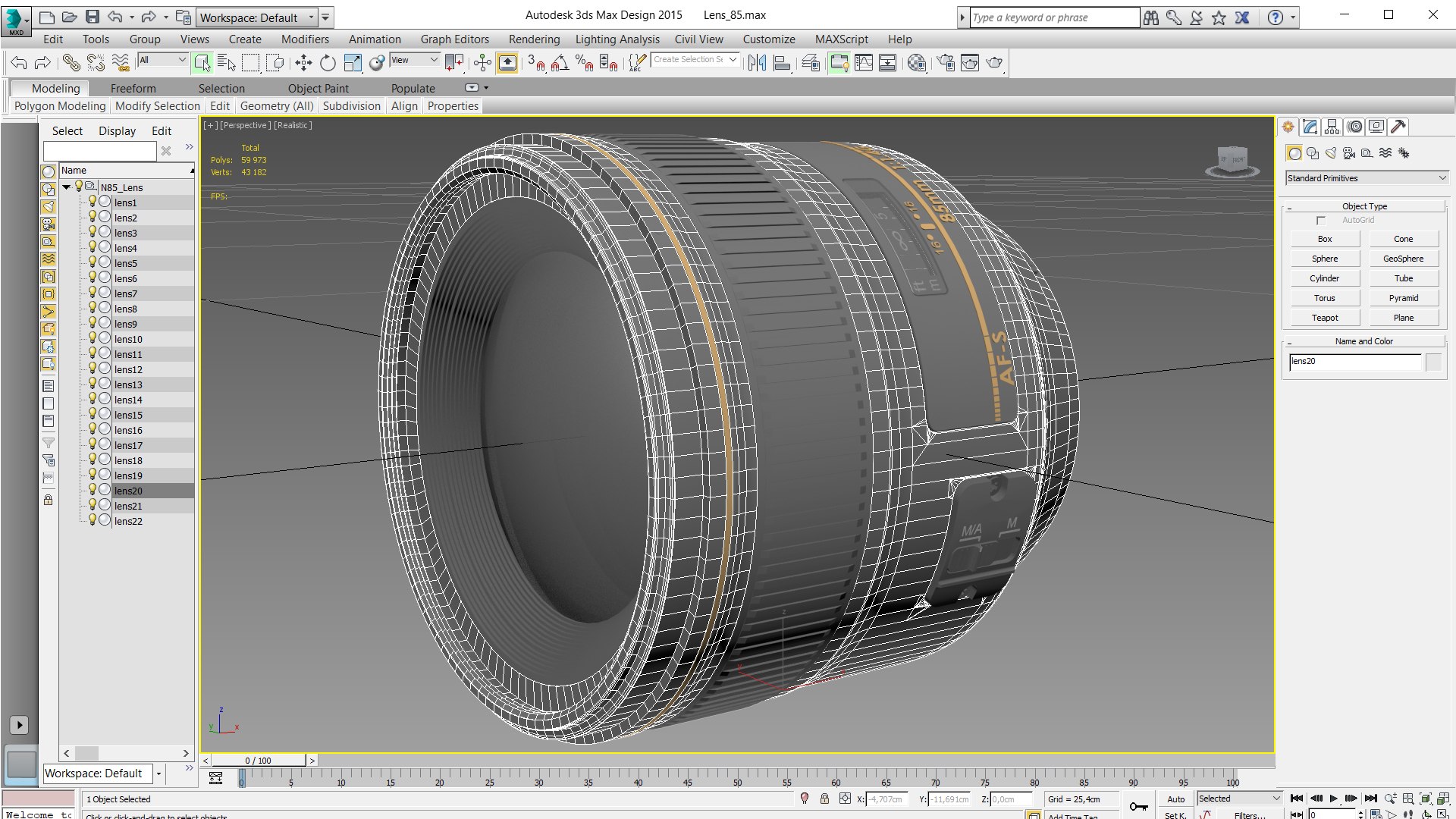Switch to Motion command panel

1354,127
